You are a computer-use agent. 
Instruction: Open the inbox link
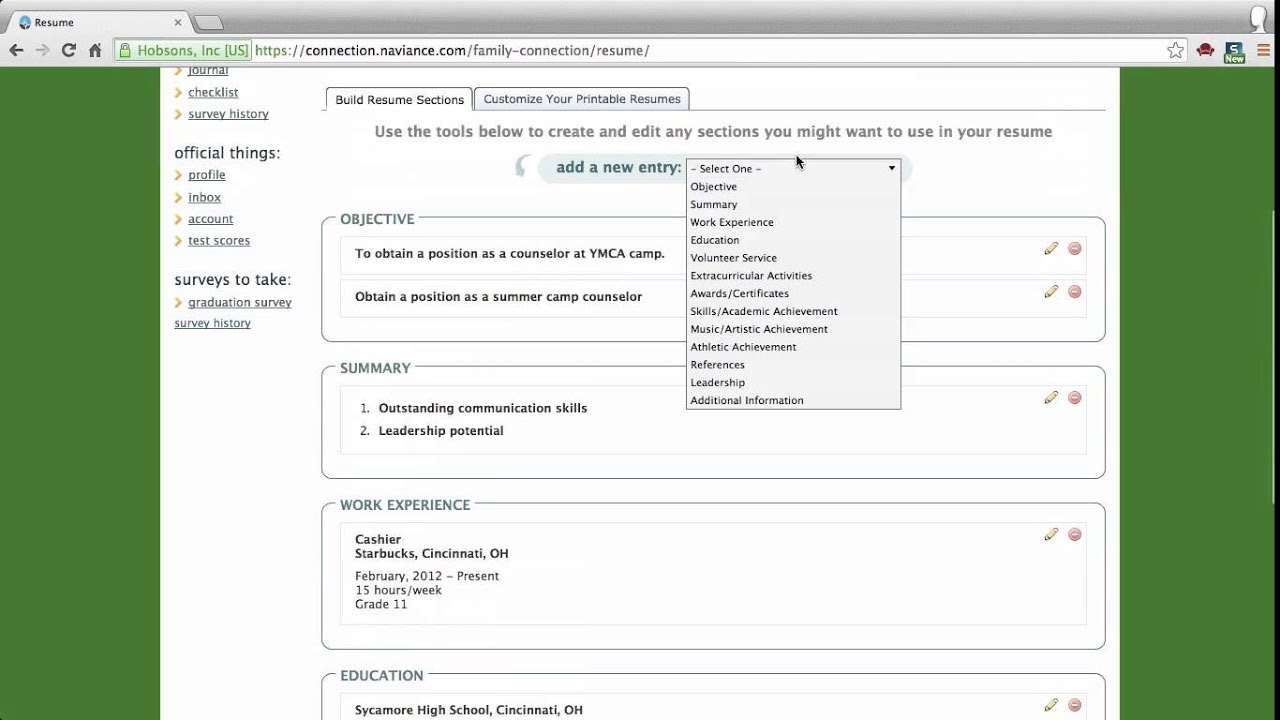point(204,198)
